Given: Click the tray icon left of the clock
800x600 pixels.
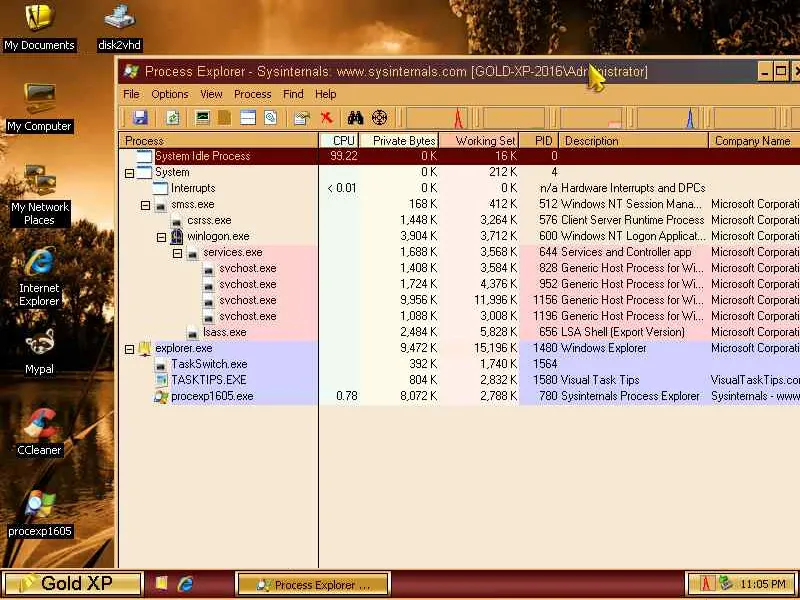Looking at the screenshot, I should [x=726, y=583].
